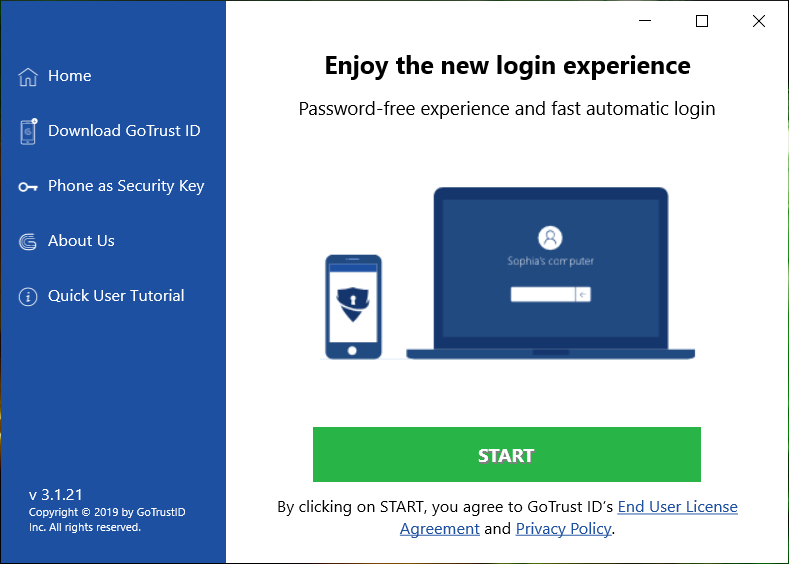Viewport: 789px width, 564px height.
Task: Minimize the GoTrust ID window
Action: click(645, 21)
